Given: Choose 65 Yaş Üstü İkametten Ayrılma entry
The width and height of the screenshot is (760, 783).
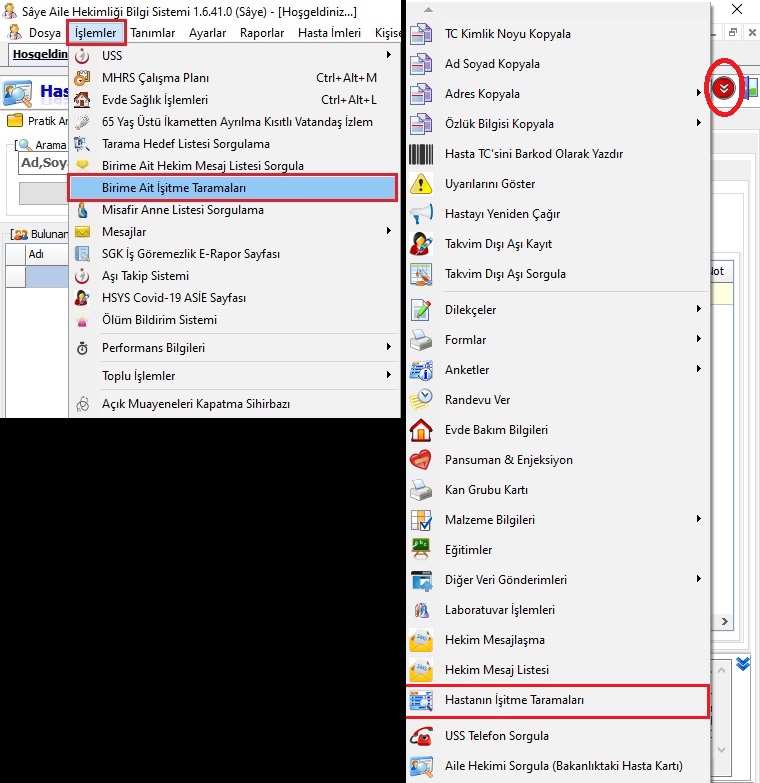Looking at the screenshot, I should (x=233, y=122).
